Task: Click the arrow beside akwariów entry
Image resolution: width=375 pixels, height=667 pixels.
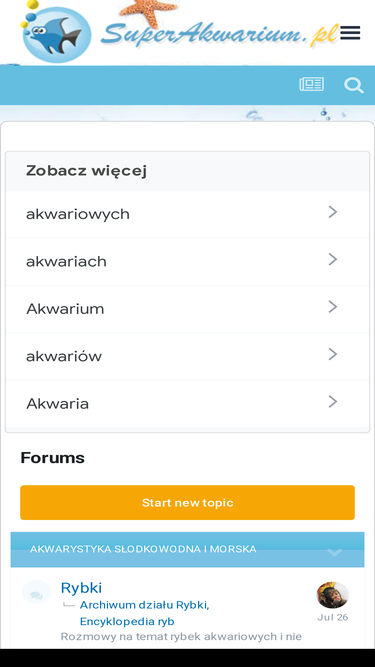Action: [333, 354]
